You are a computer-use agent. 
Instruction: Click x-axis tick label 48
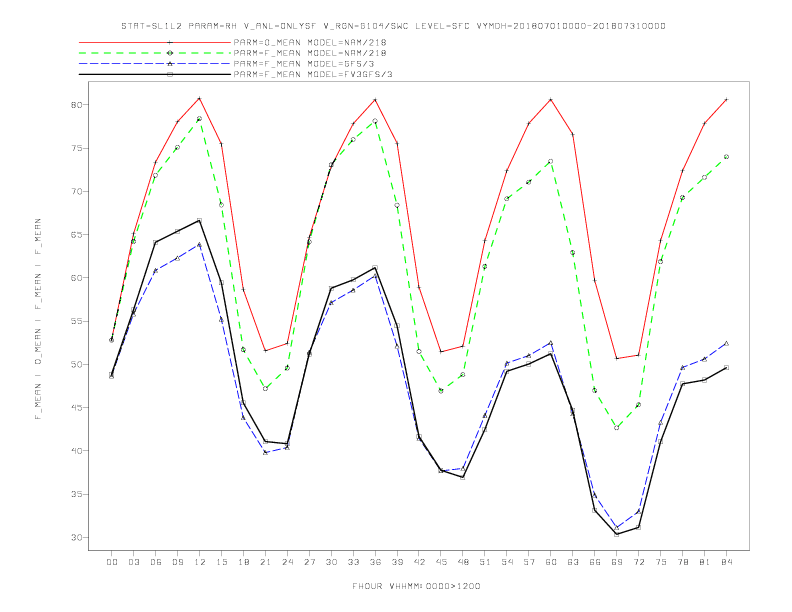click(463, 562)
